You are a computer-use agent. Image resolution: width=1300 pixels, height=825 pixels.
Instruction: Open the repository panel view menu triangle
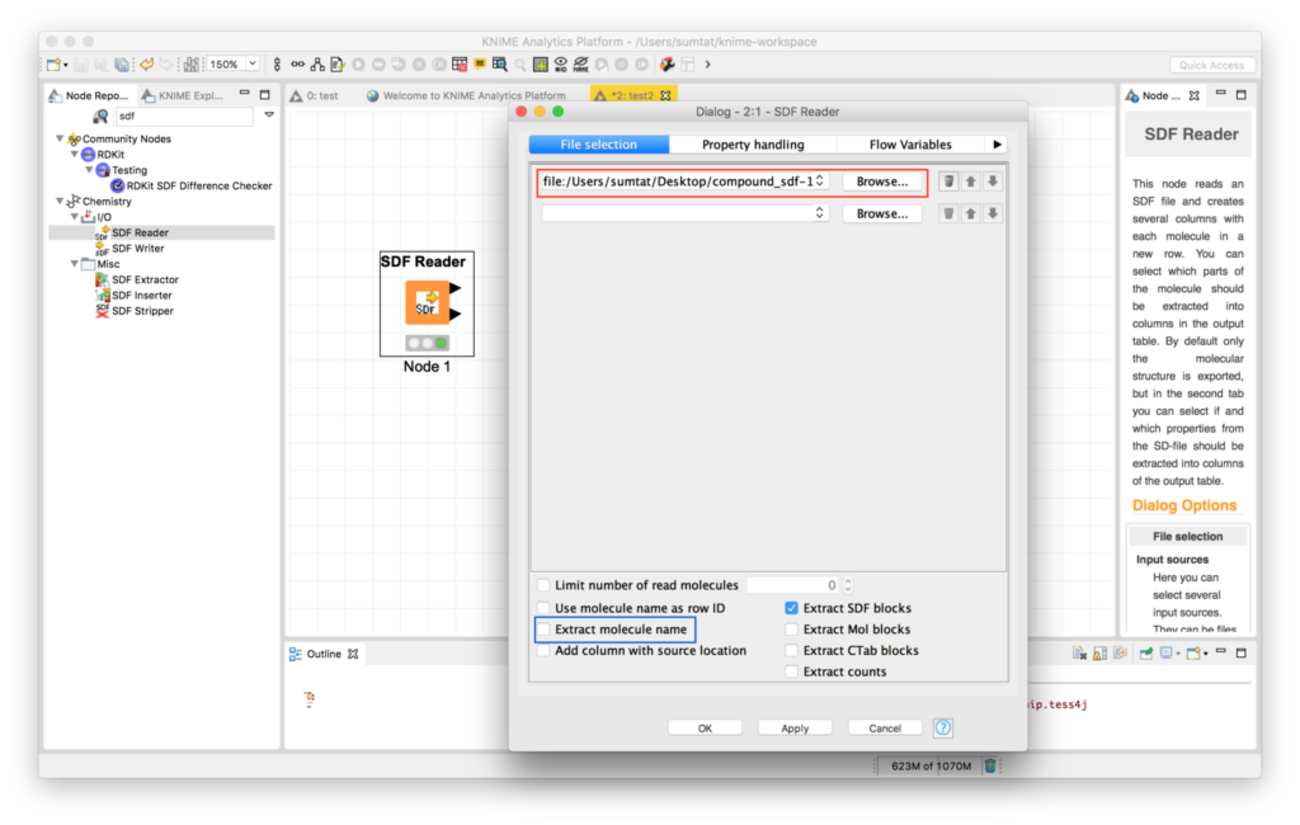point(269,116)
